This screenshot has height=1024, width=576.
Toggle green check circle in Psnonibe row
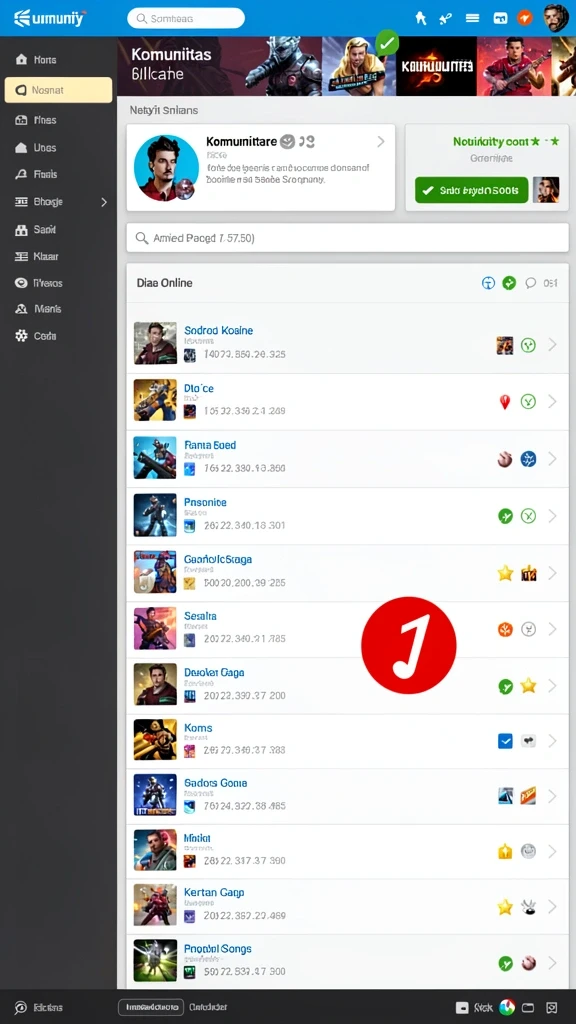505,516
